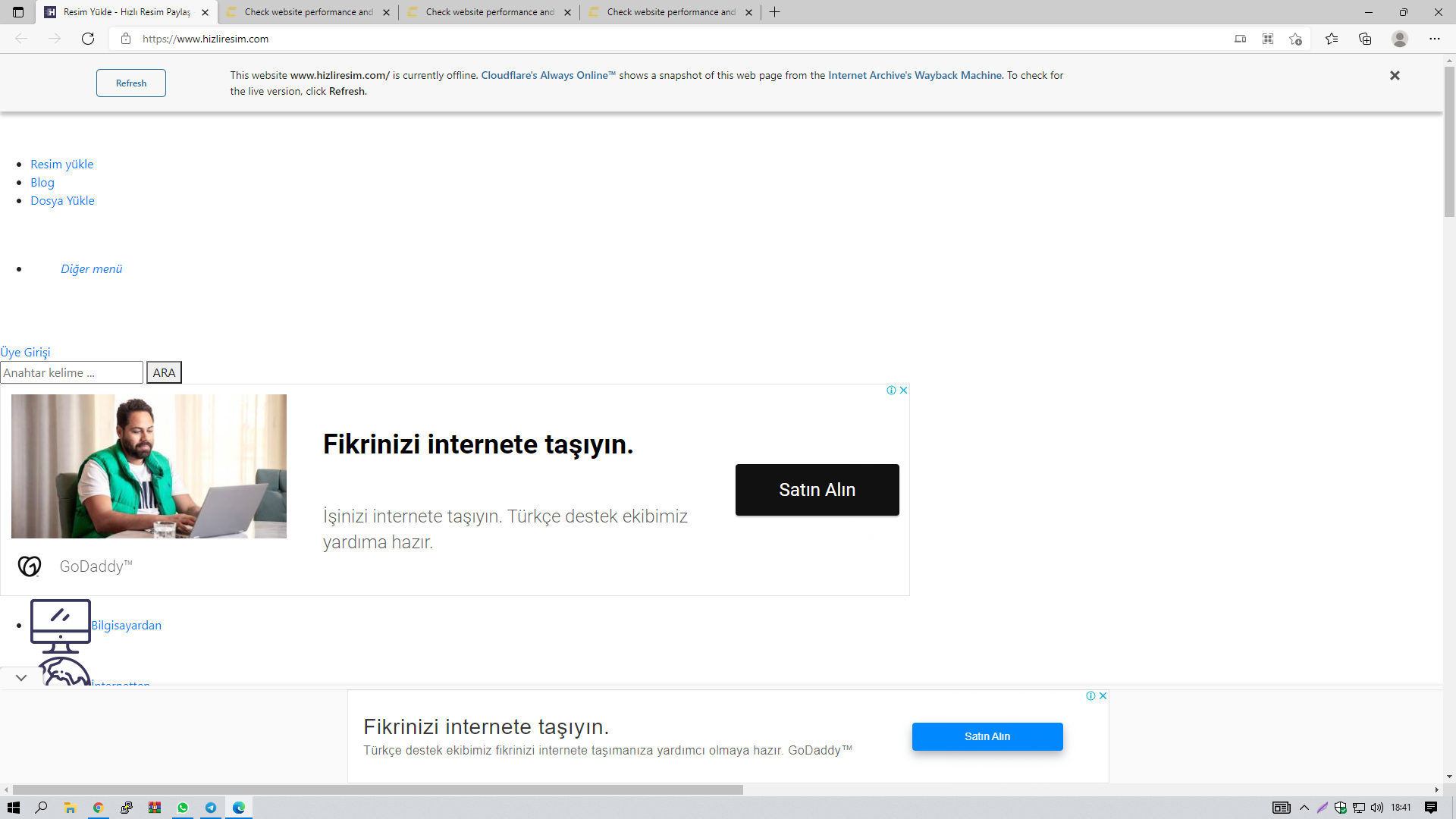Switch to the Resim Yükle tab

click(x=126, y=12)
